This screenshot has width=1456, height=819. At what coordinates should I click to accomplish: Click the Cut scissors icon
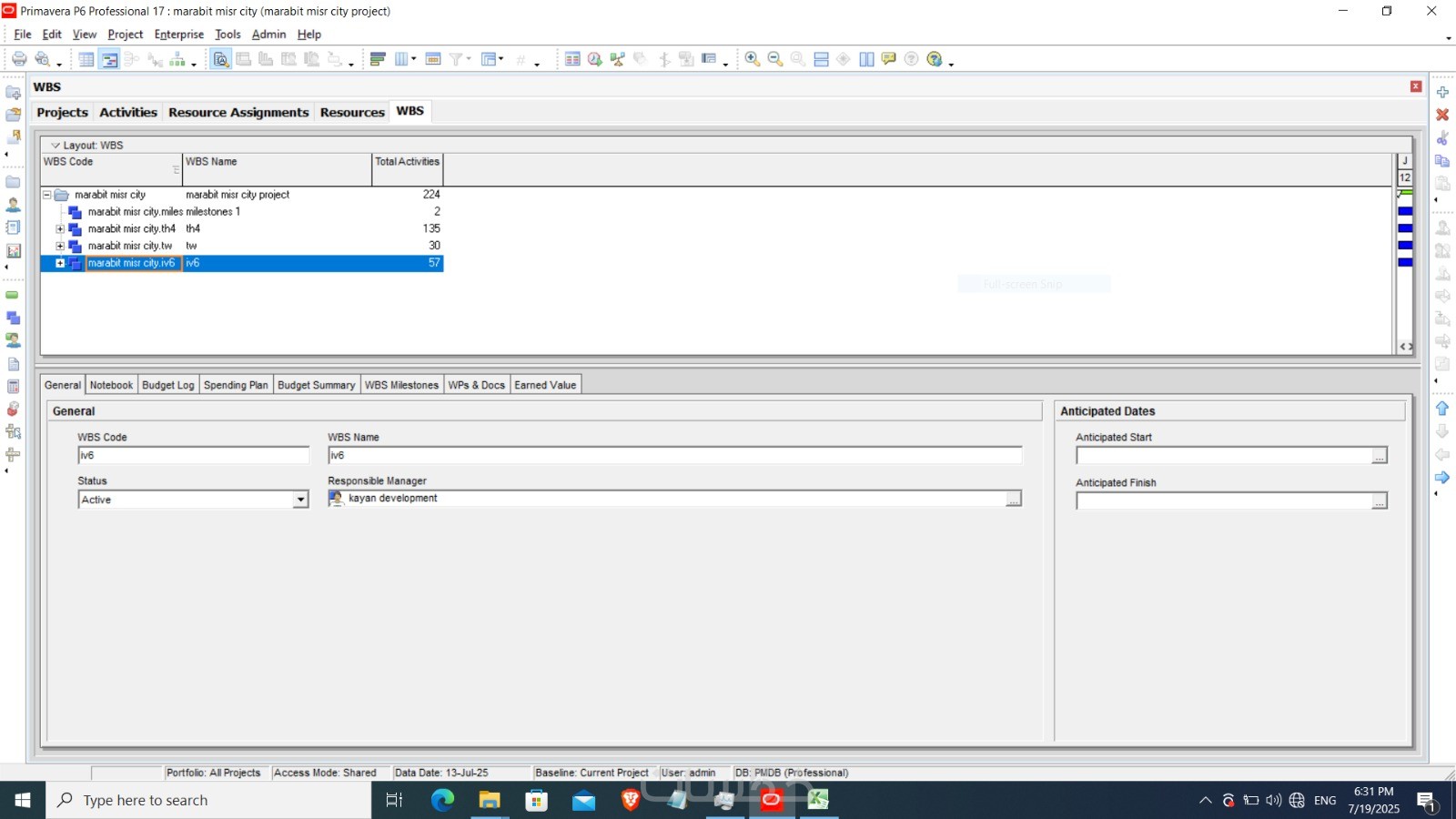pos(1442,137)
